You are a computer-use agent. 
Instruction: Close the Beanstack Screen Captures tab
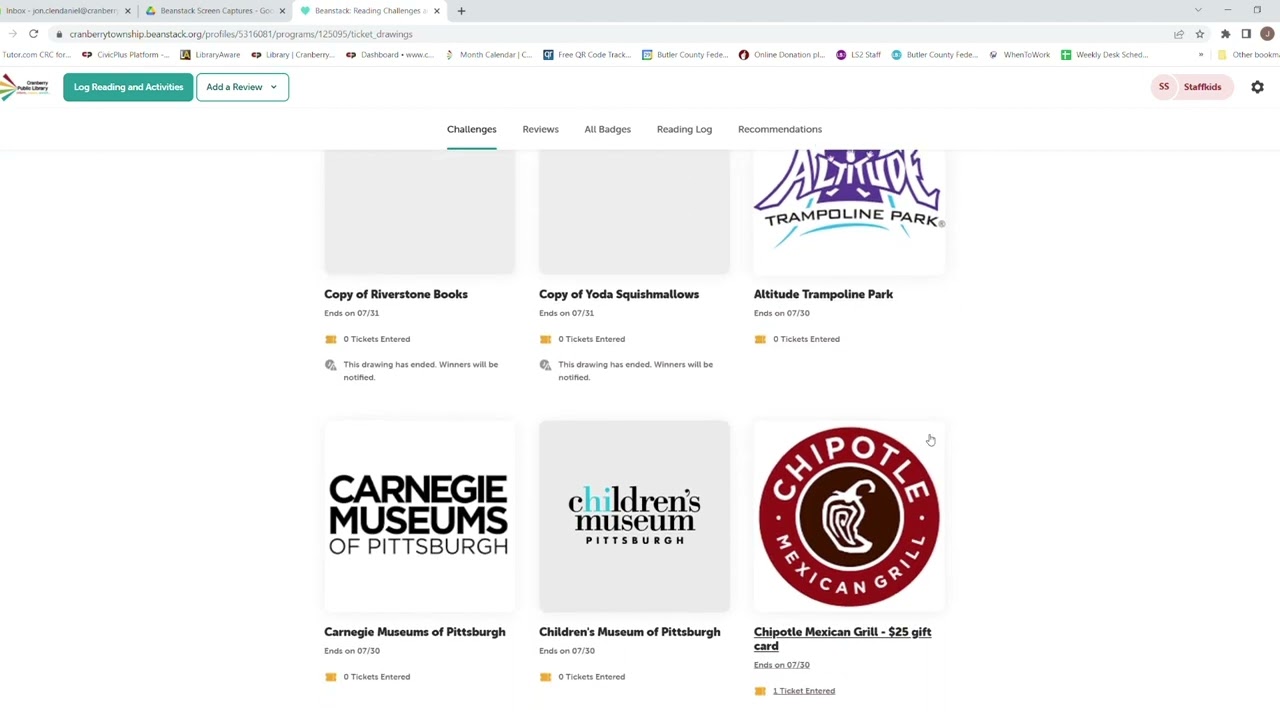(282, 11)
